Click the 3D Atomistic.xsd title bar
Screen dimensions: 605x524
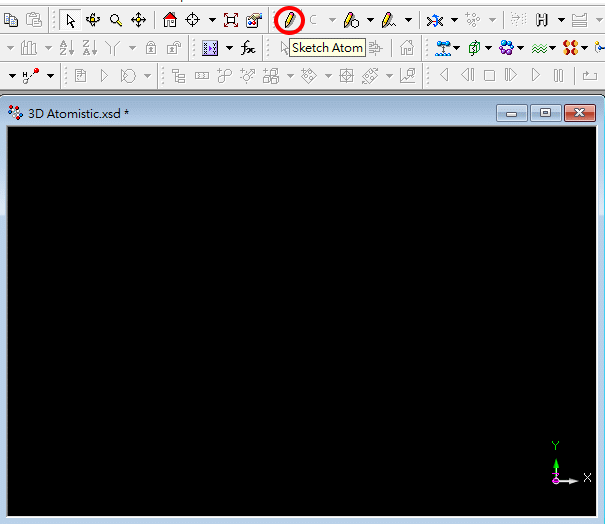pos(250,114)
